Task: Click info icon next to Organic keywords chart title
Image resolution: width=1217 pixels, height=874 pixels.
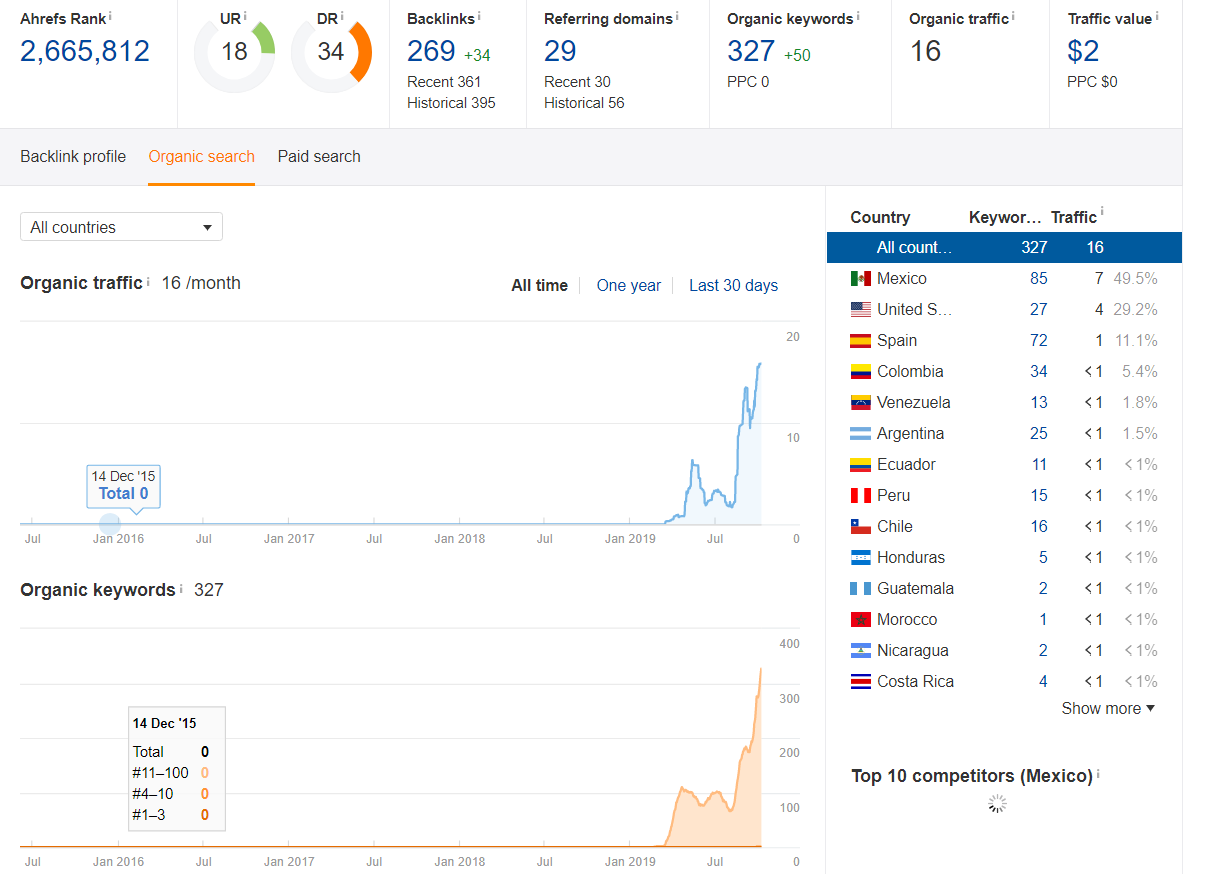Action: (181, 589)
